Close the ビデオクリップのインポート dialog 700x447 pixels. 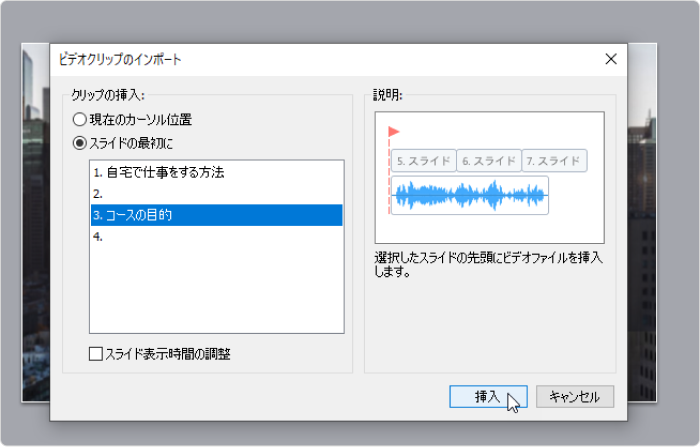[611, 59]
